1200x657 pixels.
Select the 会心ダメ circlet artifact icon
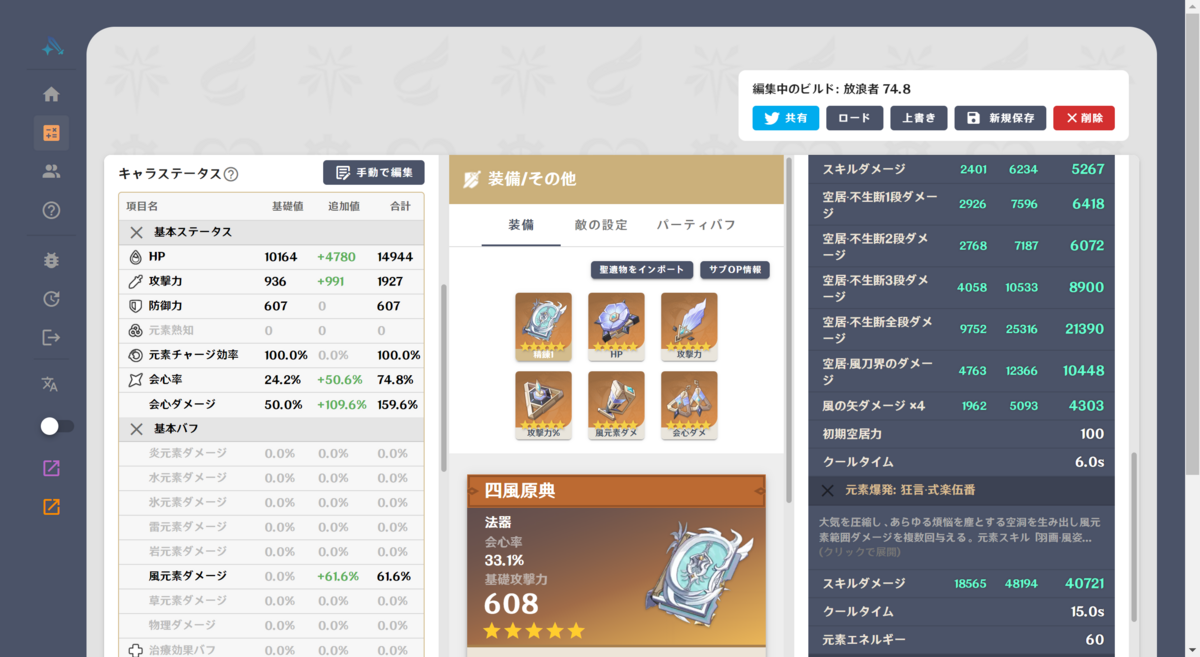689,405
